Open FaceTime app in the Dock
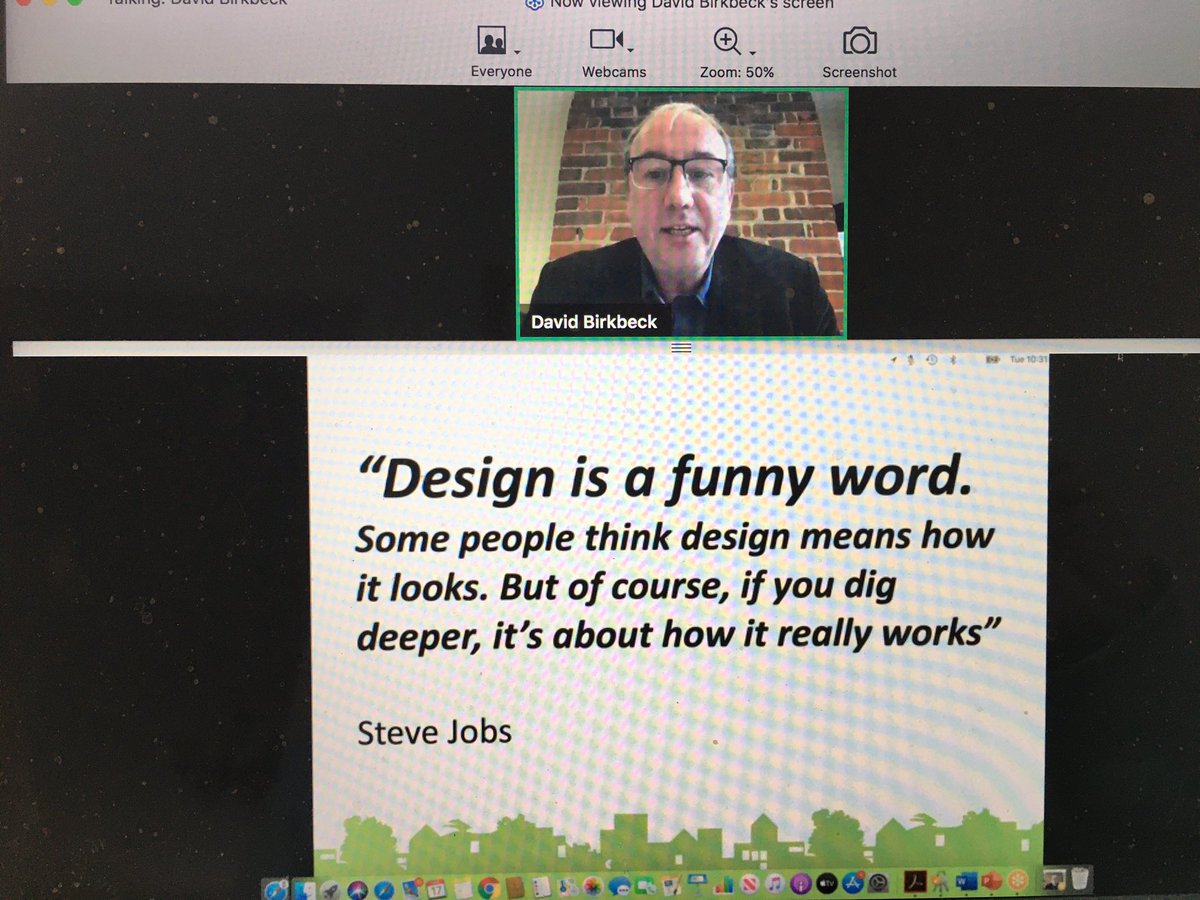Viewport: 1200px width, 900px height. click(x=645, y=887)
